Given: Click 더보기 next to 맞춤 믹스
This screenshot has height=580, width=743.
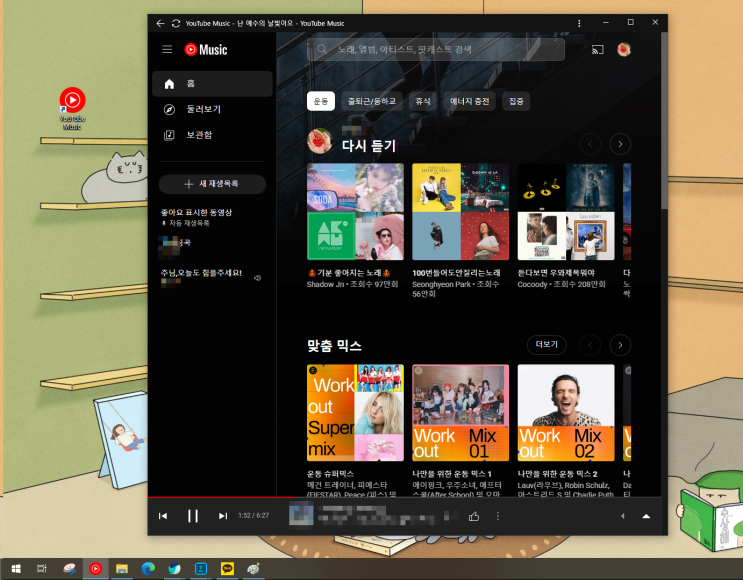Looking at the screenshot, I should pos(546,344).
